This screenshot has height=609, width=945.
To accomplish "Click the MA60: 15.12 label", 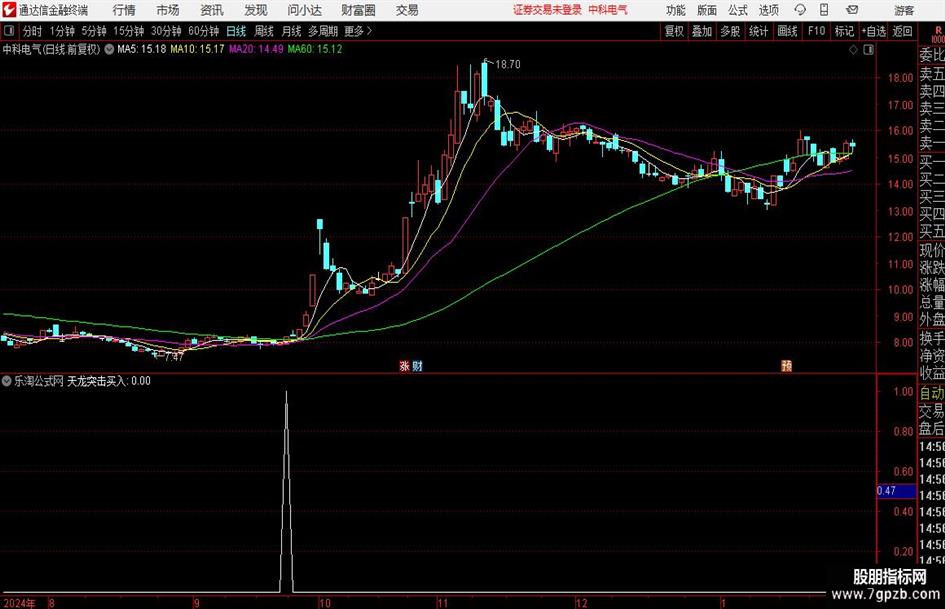I will [315, 49].
